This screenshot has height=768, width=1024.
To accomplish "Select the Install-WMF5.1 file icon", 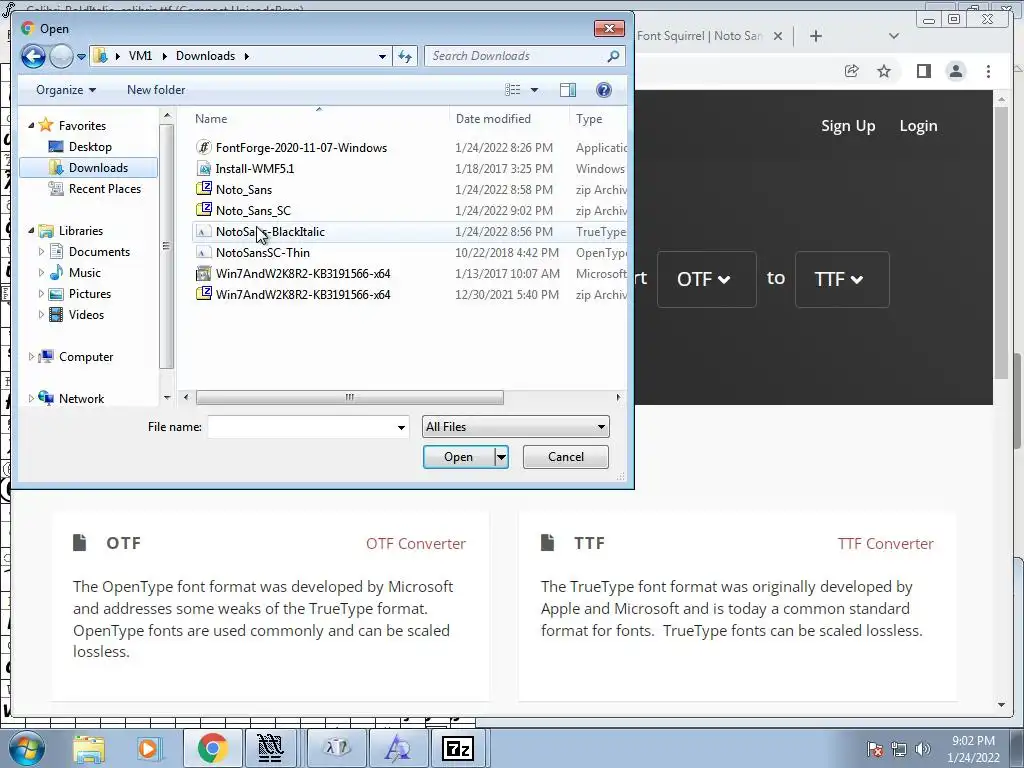I will coord(204,168).
